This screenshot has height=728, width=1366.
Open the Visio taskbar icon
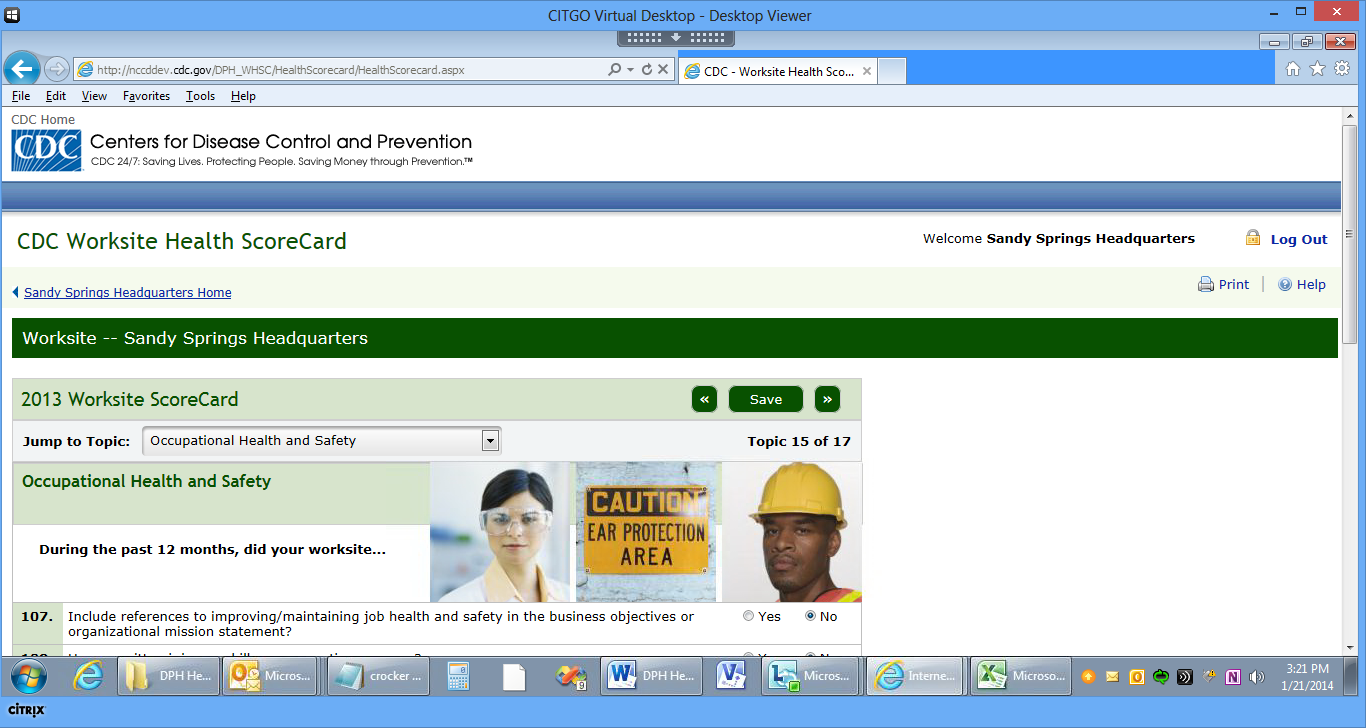[731, 677]
